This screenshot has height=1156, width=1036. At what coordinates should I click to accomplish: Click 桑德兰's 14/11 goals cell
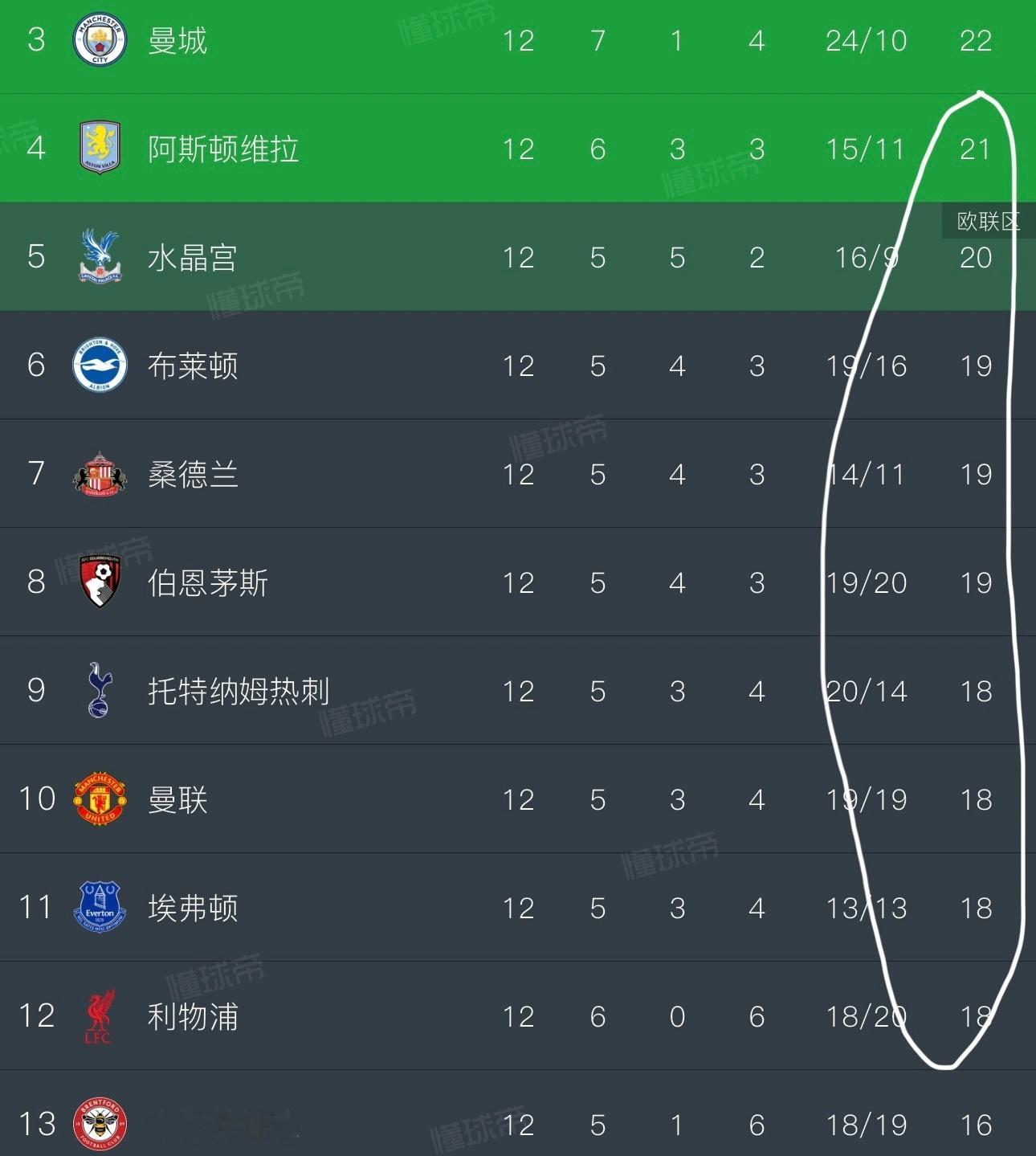[866, 475]
